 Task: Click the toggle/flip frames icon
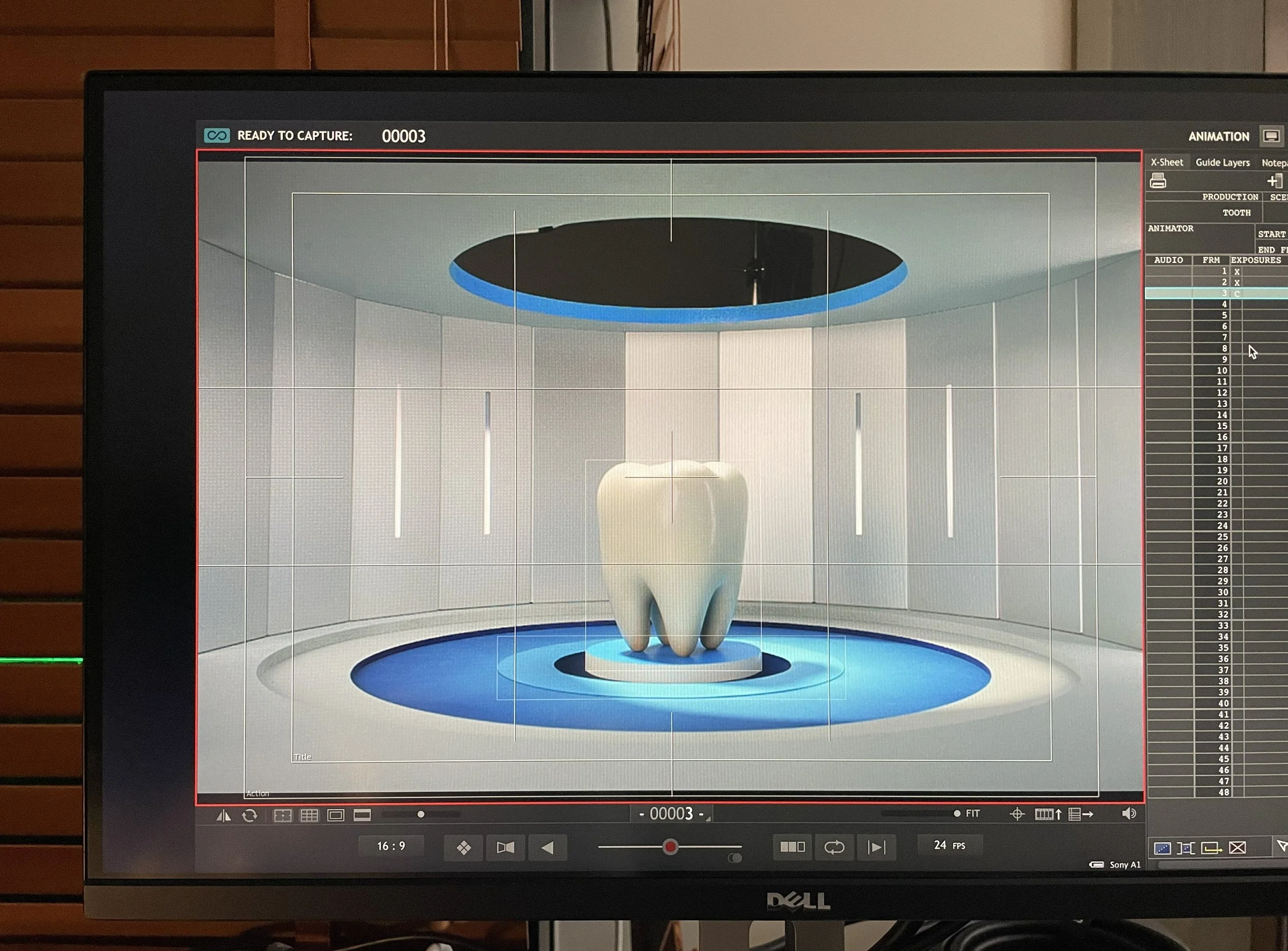[505, 847]
